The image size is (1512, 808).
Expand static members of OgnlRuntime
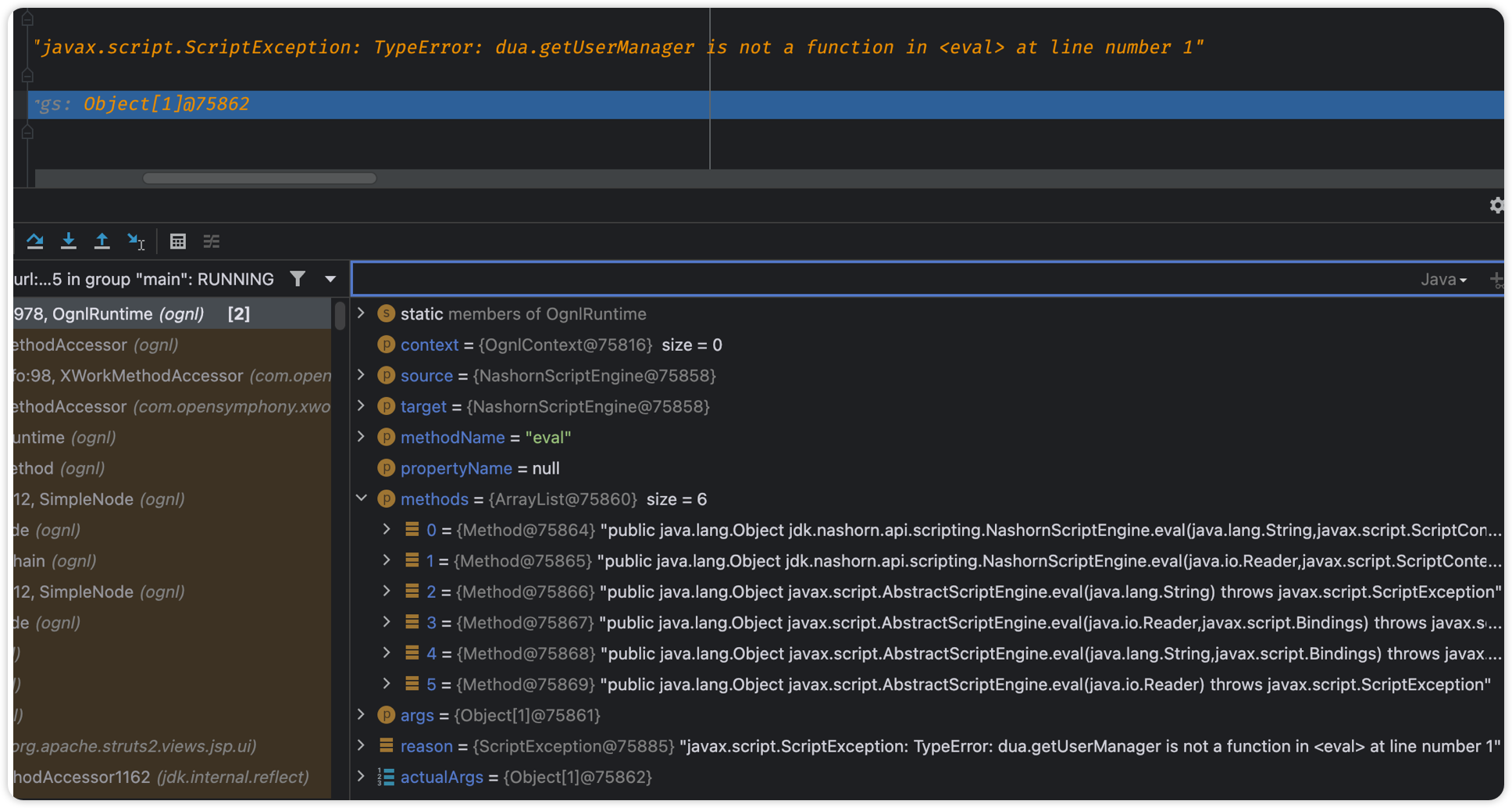pyautogui.click(x=361, y=313)
